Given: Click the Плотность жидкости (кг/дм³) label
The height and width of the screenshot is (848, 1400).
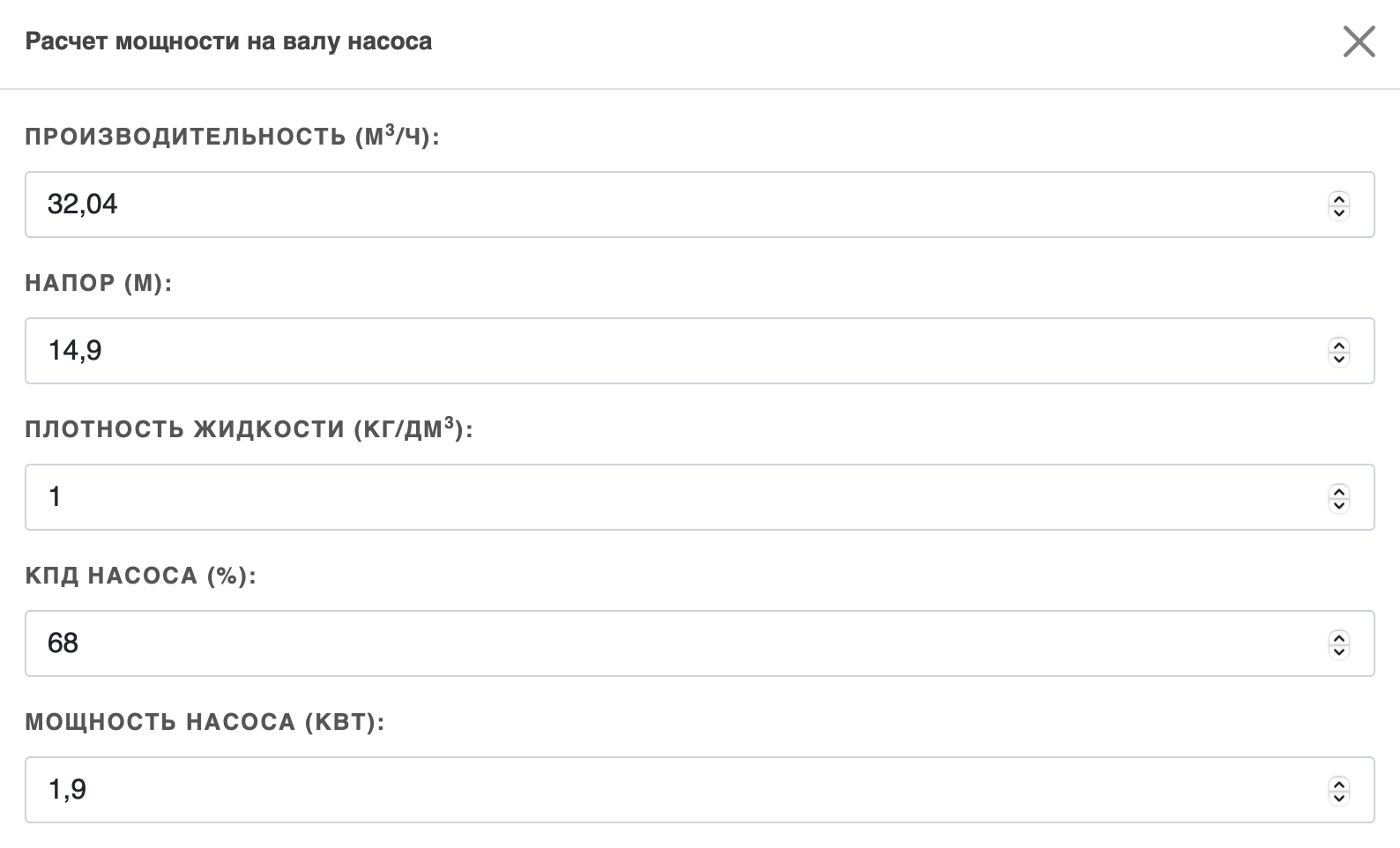Looking at the screenshot, I should pos(249,429).
